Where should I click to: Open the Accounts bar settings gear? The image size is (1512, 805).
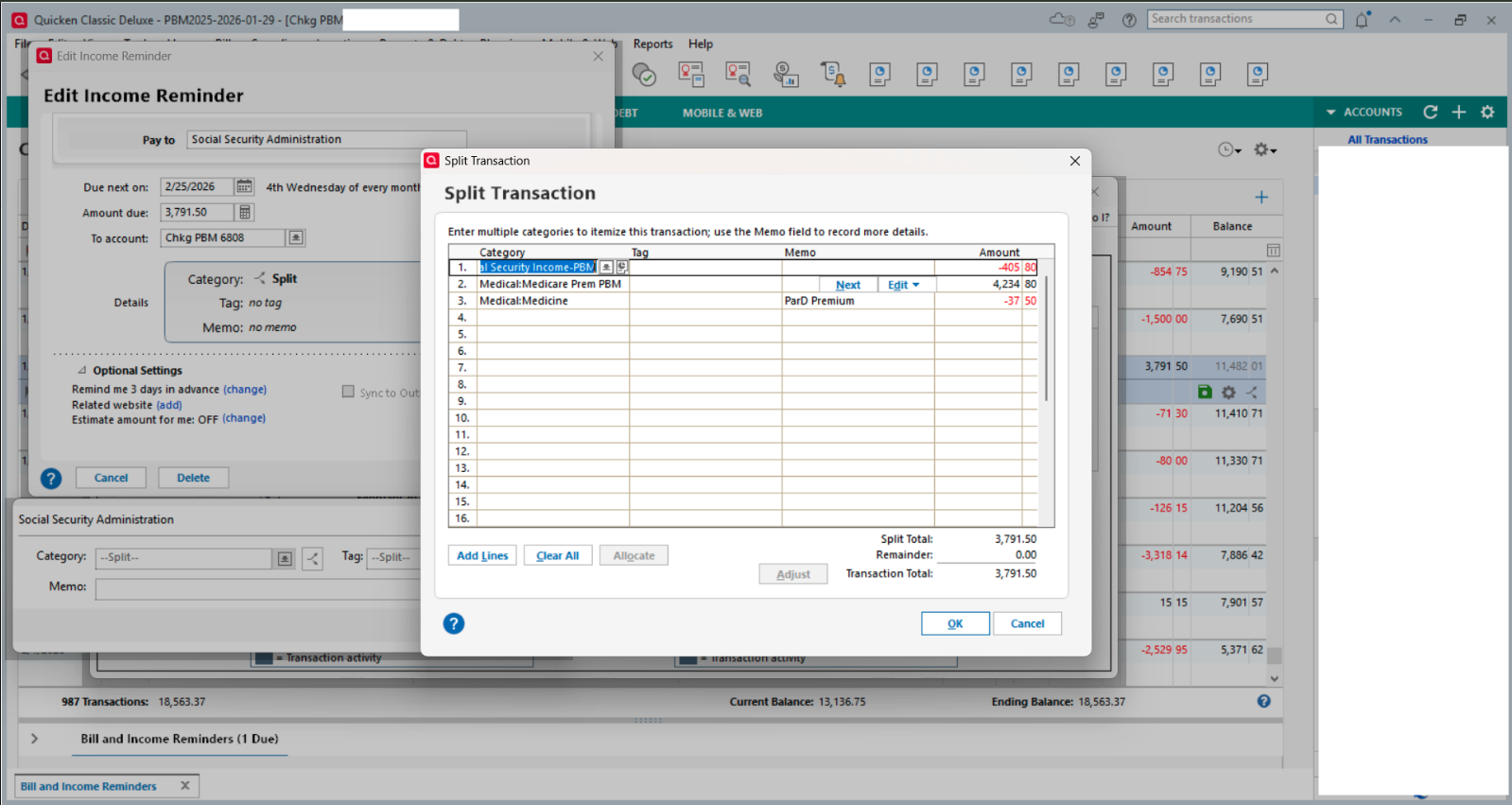tap(1487, 112)
